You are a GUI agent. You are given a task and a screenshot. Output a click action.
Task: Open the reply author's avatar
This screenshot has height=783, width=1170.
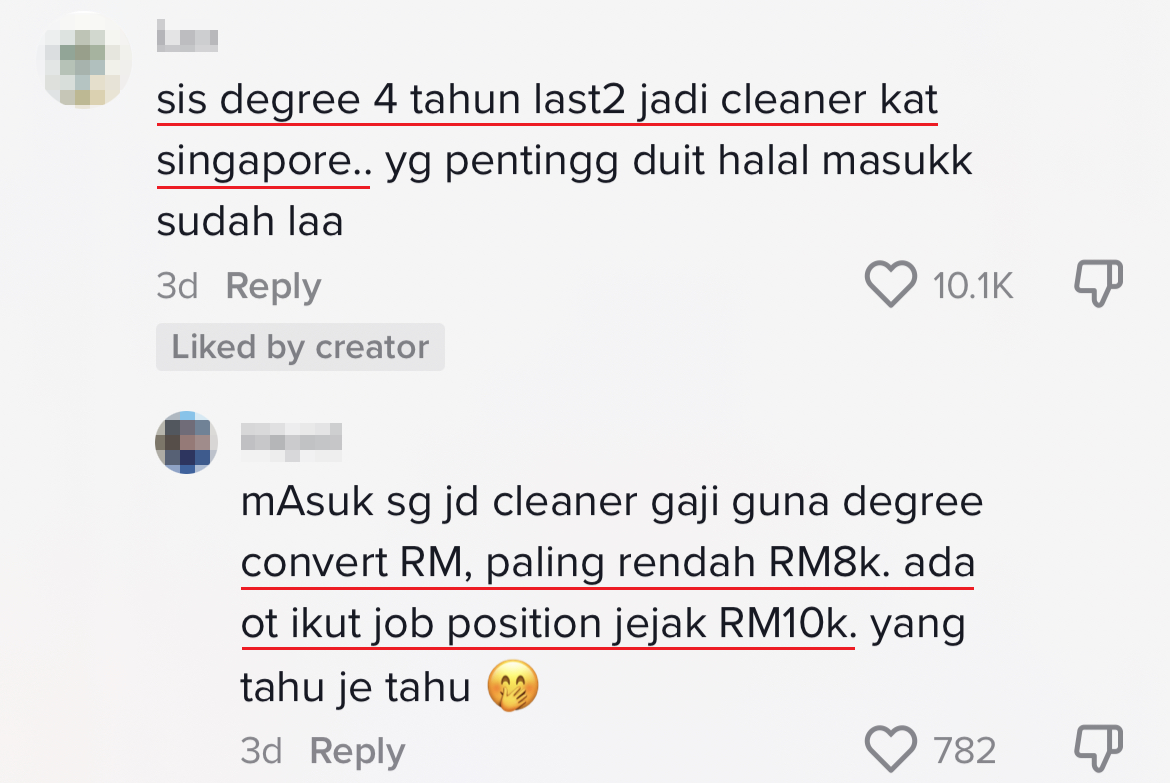(186, 441)
